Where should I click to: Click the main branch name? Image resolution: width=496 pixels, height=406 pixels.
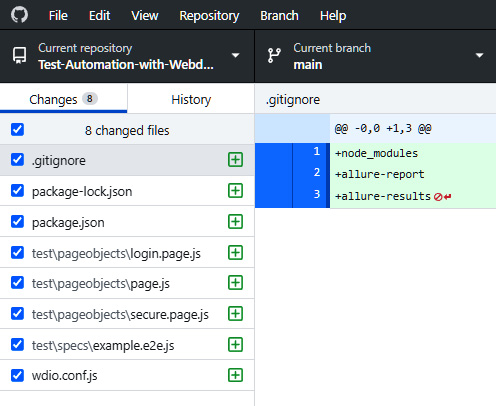(308, 65)
